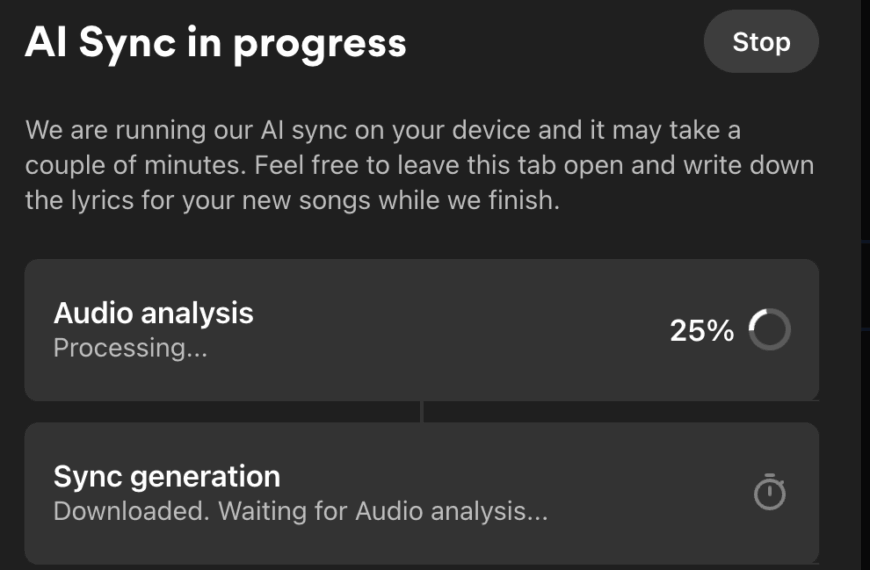The width and height of the screenshot is (870, 570).
Task: Stop the AI sync process
Action: [761, 42]
